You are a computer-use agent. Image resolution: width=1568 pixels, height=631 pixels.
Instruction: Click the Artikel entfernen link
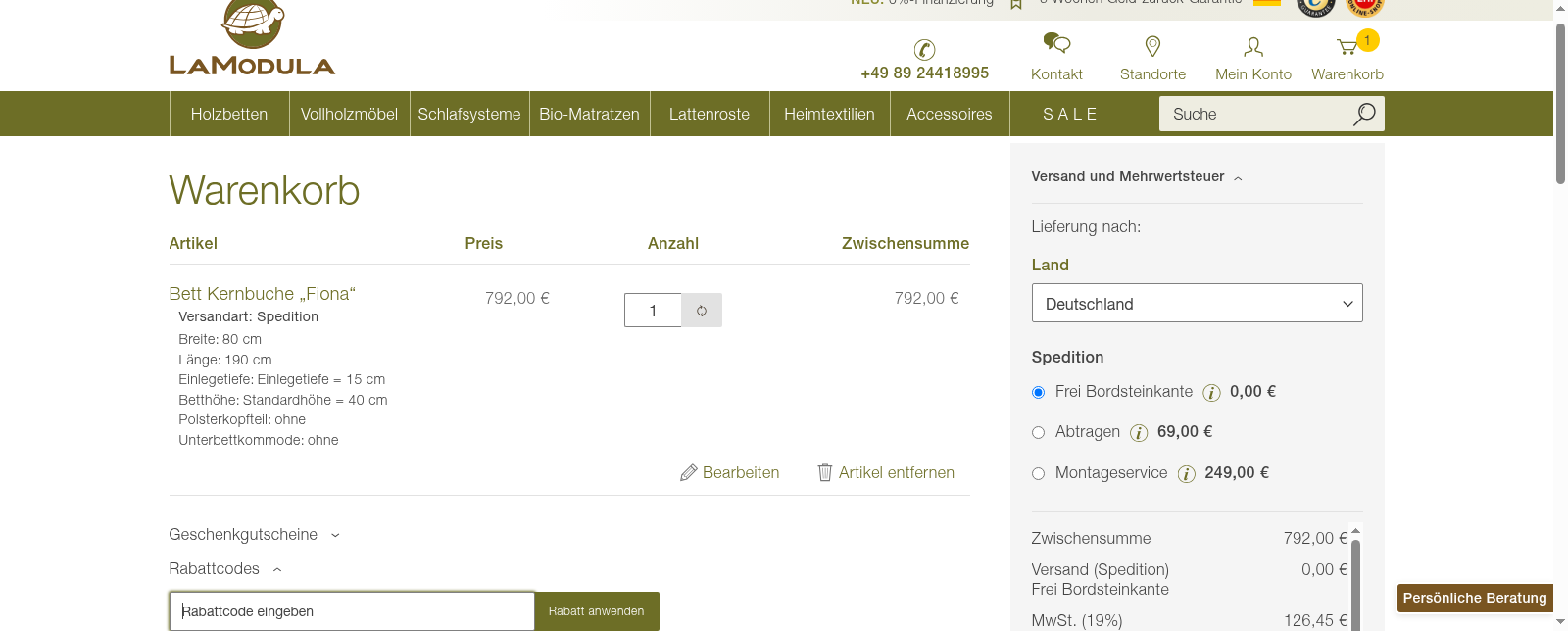(897, 472)
